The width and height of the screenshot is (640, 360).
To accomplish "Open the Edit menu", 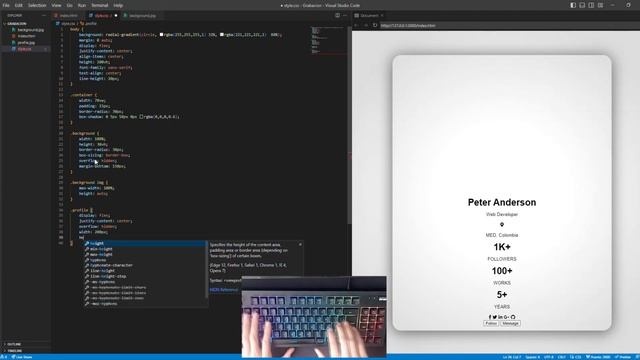I will click(19, 5).
